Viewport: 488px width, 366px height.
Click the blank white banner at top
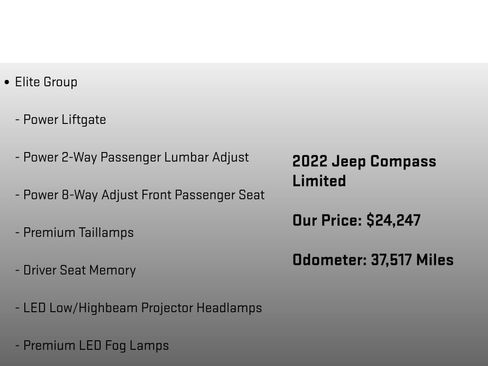tap(244, 31)
